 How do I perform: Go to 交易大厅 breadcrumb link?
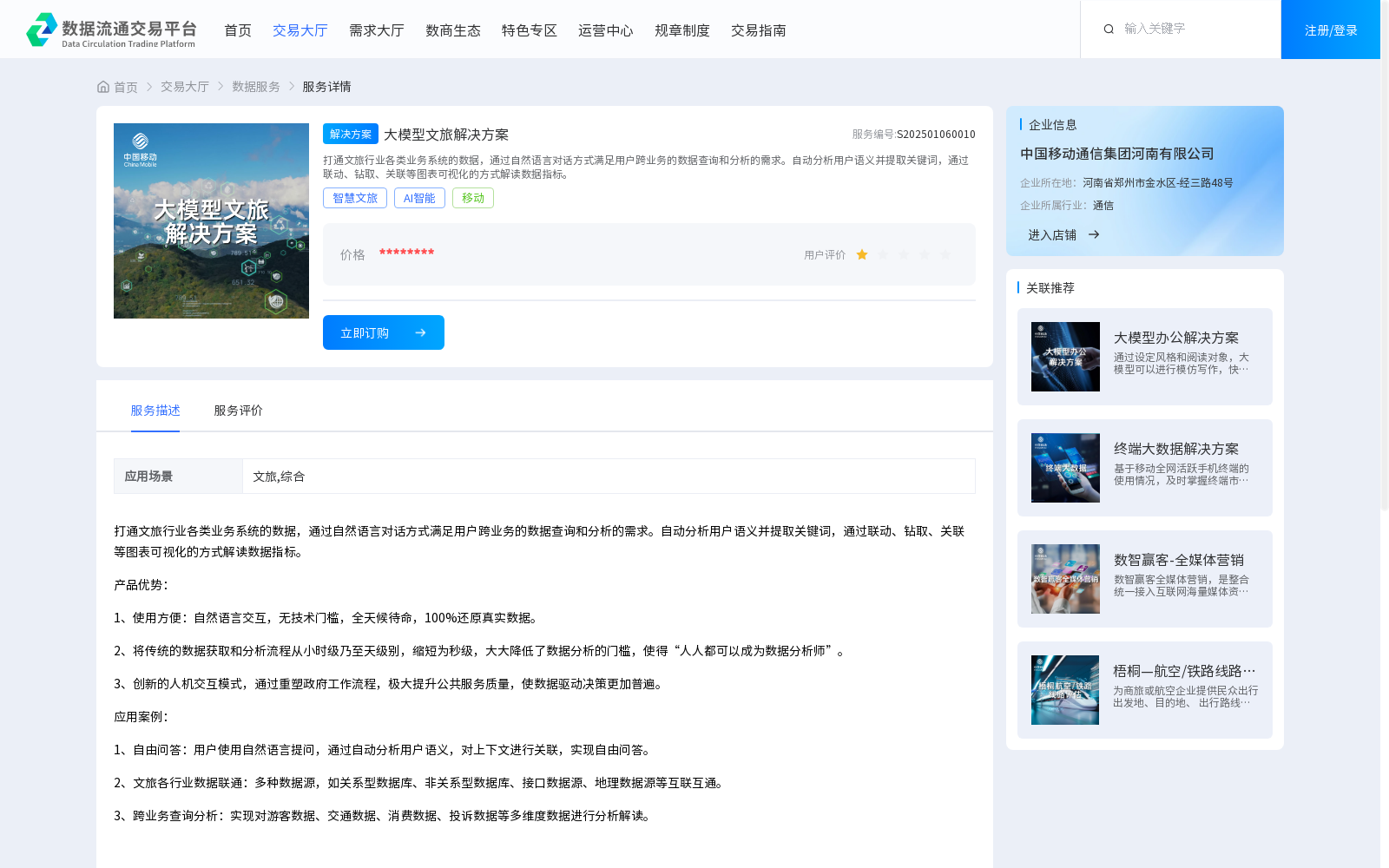185,87
